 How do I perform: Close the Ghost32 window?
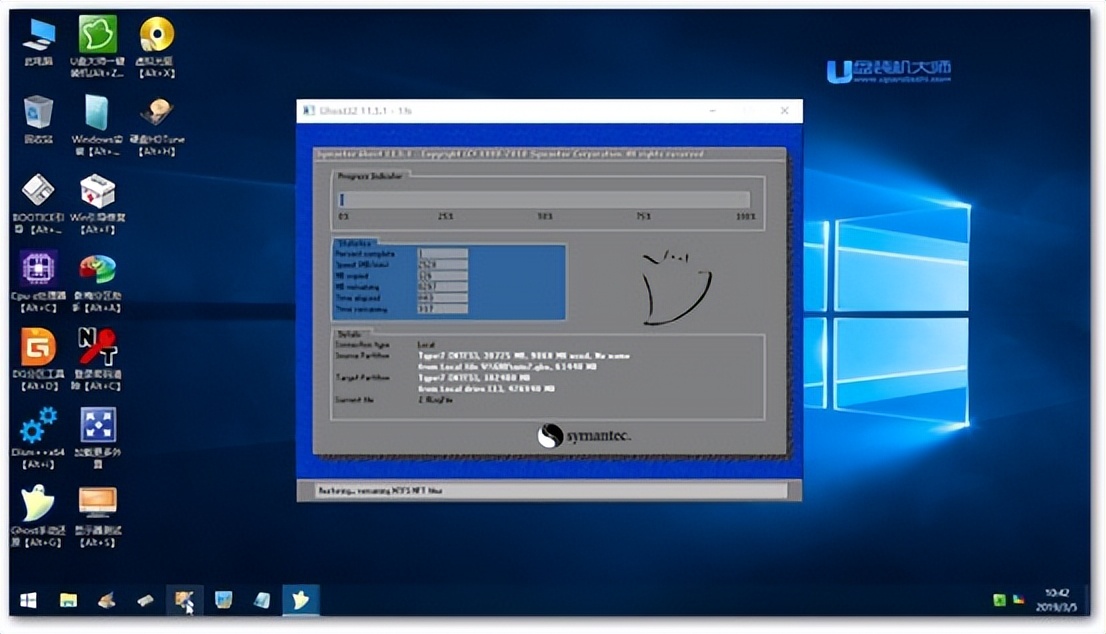pyautogui.click(x=784, y=111)
